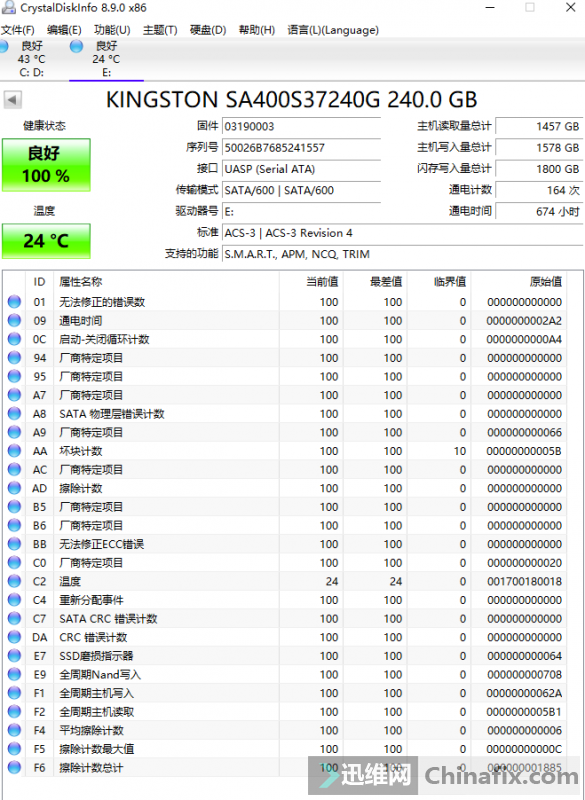Click status orb for AA 坏块计数
585x800 pixels.
(14, 451)
